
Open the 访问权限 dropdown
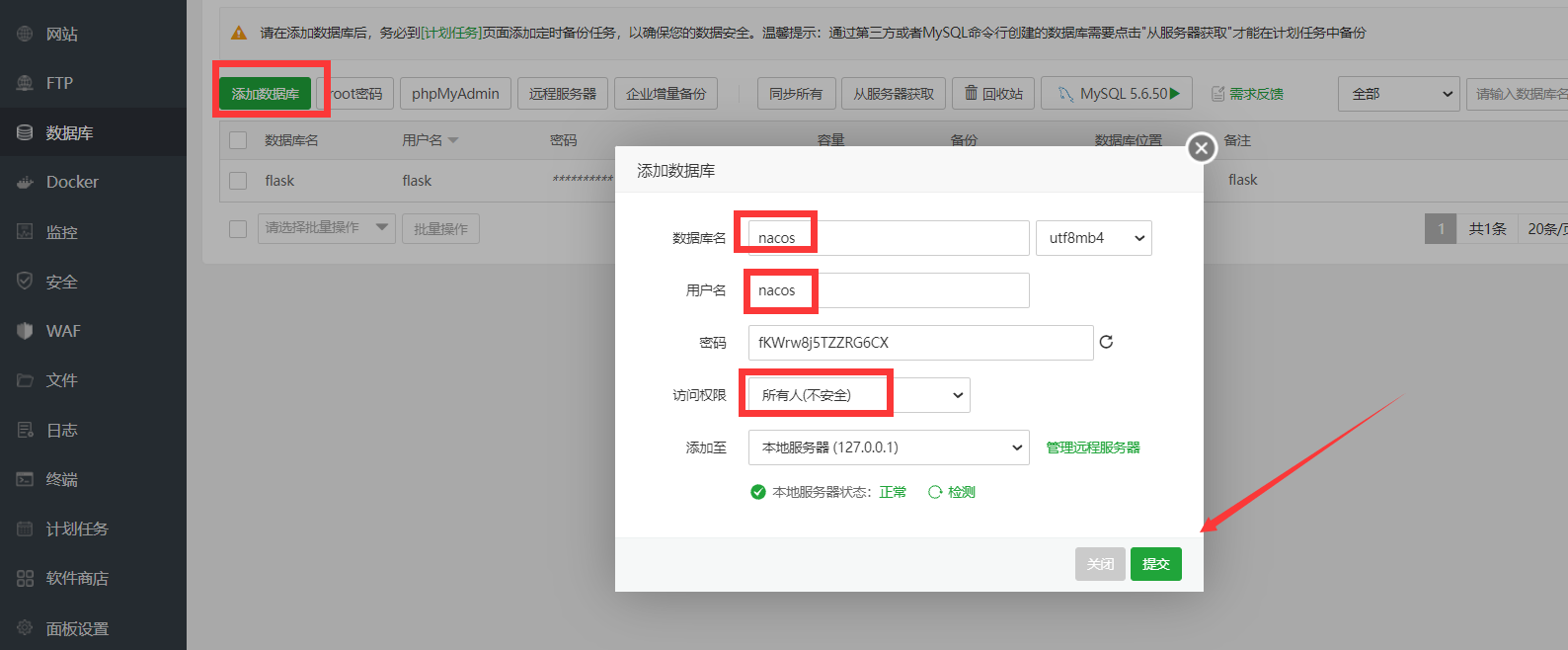pyautogui.click(x=859, y=395)
